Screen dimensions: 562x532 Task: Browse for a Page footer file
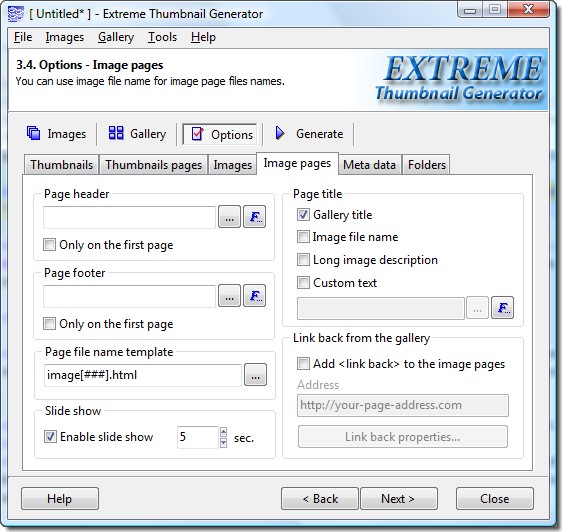pyautogui.click(x=229, y=296)
